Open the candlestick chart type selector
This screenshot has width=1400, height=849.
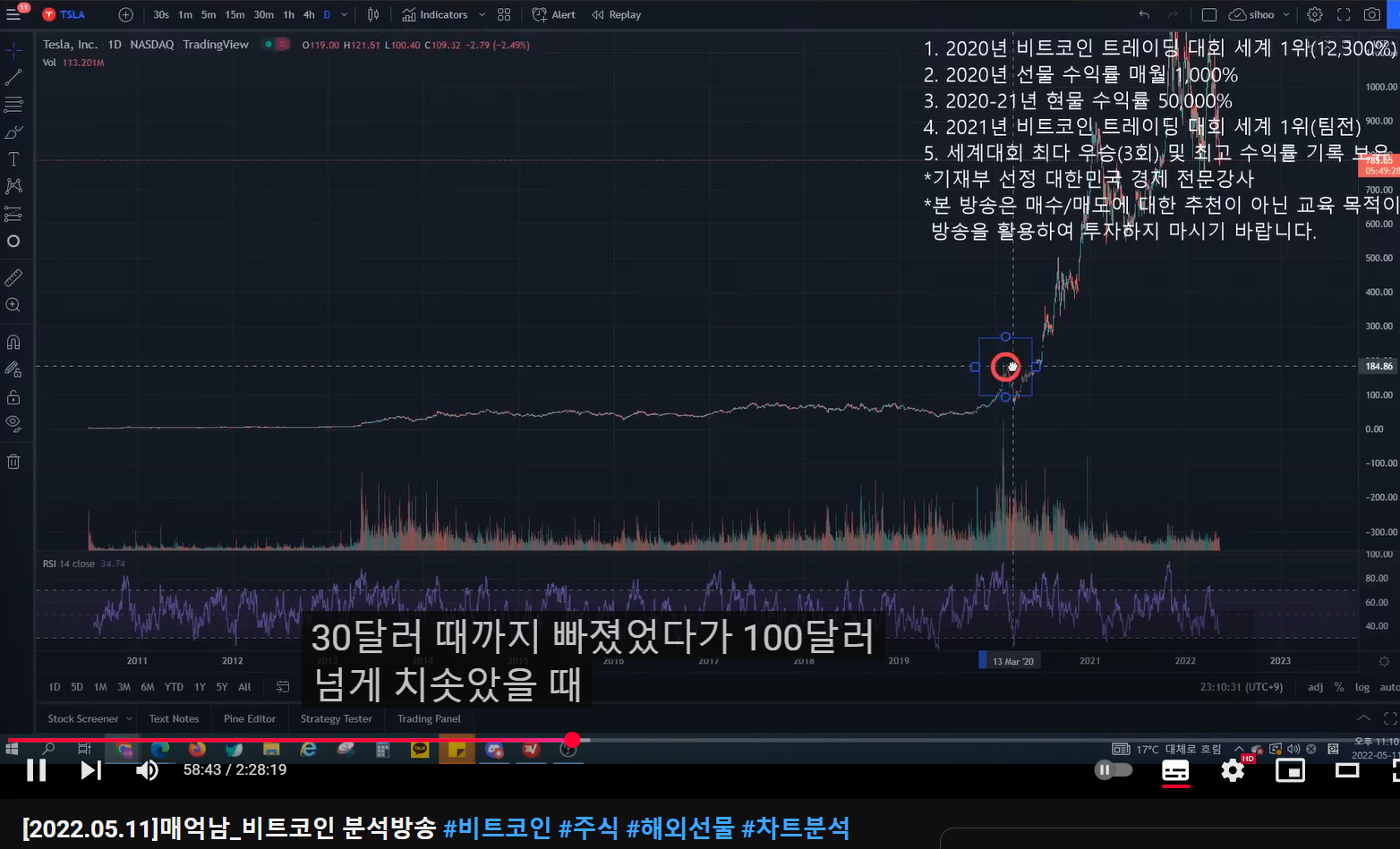pos(373,14)
